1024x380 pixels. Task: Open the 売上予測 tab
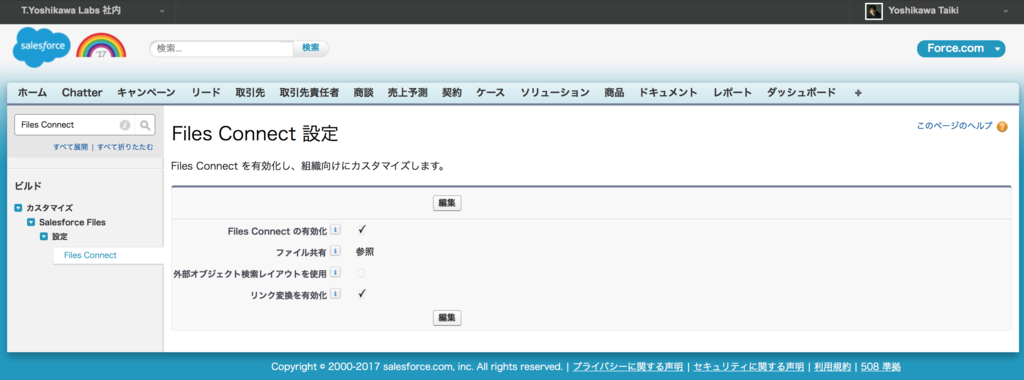point(408,93)
